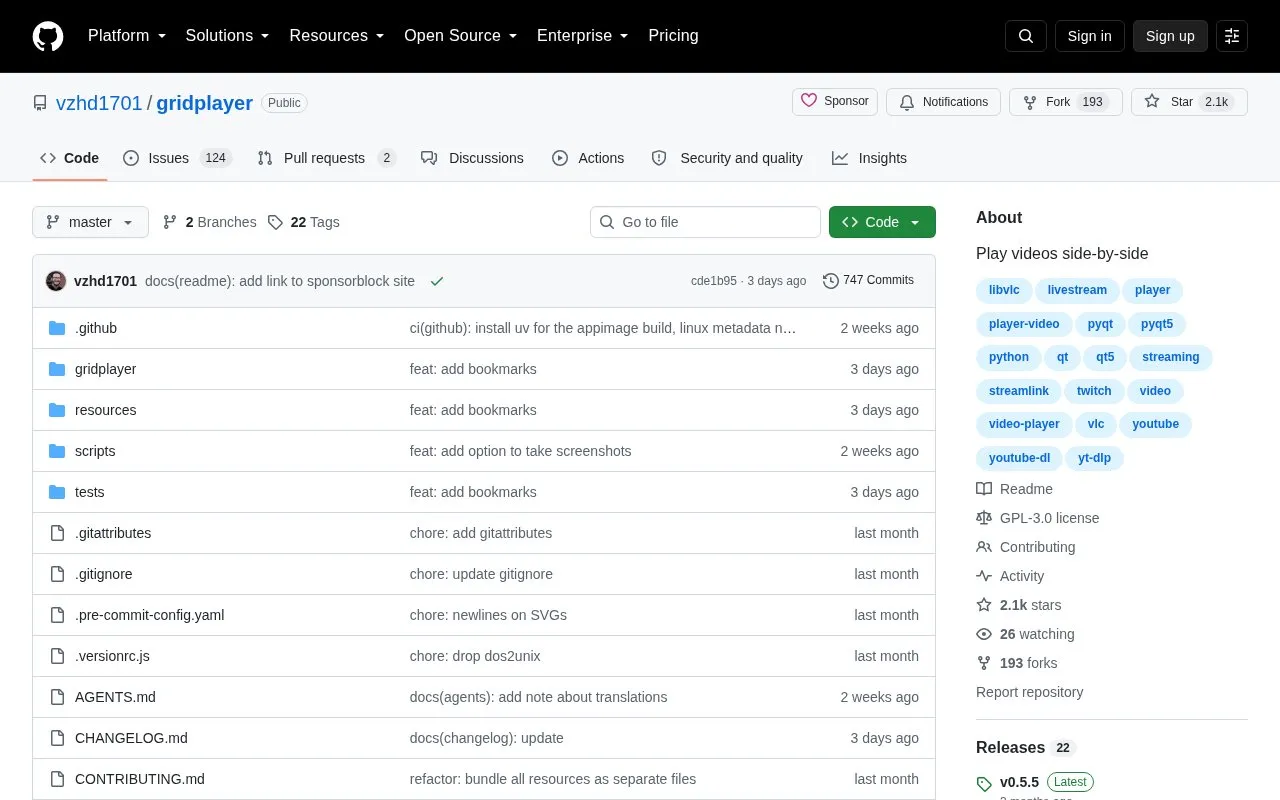This screenshot has height=800, width=1280.
Task: Switch to the Pull requests tab
Action: pos(326,158)
